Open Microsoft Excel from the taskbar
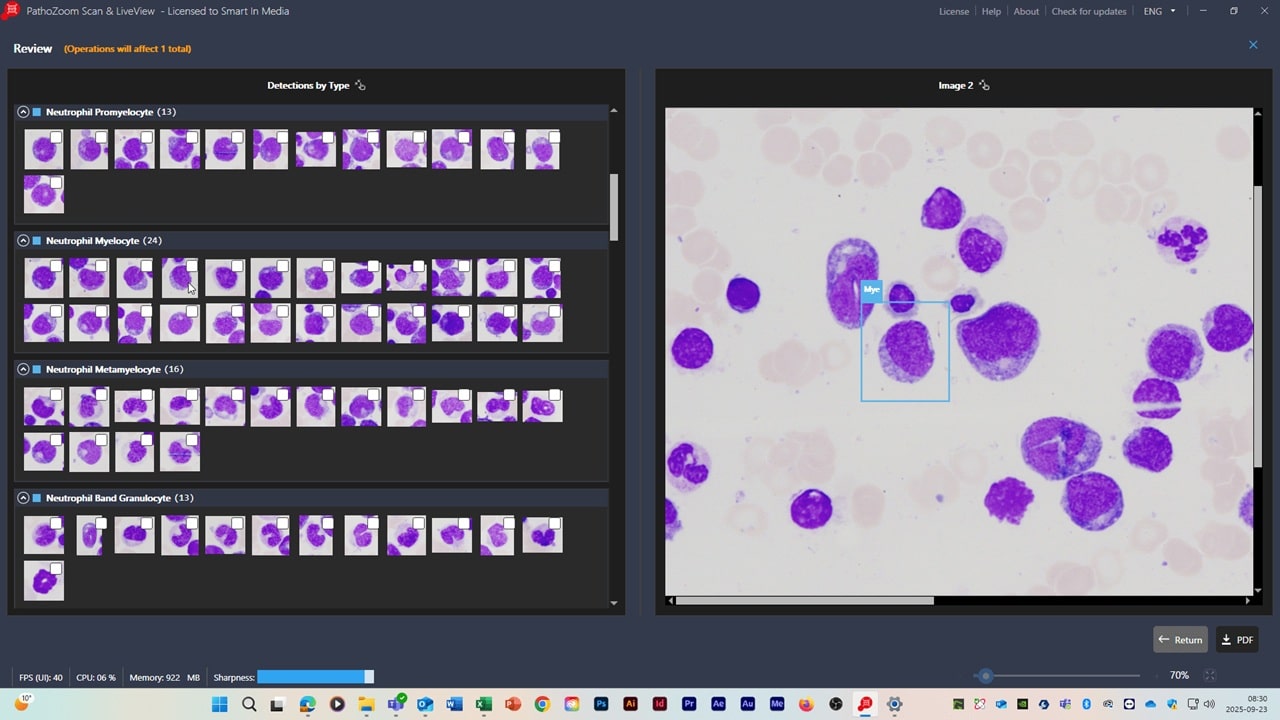The width and height of the screenshot is (1280, 720). [484, 704]
